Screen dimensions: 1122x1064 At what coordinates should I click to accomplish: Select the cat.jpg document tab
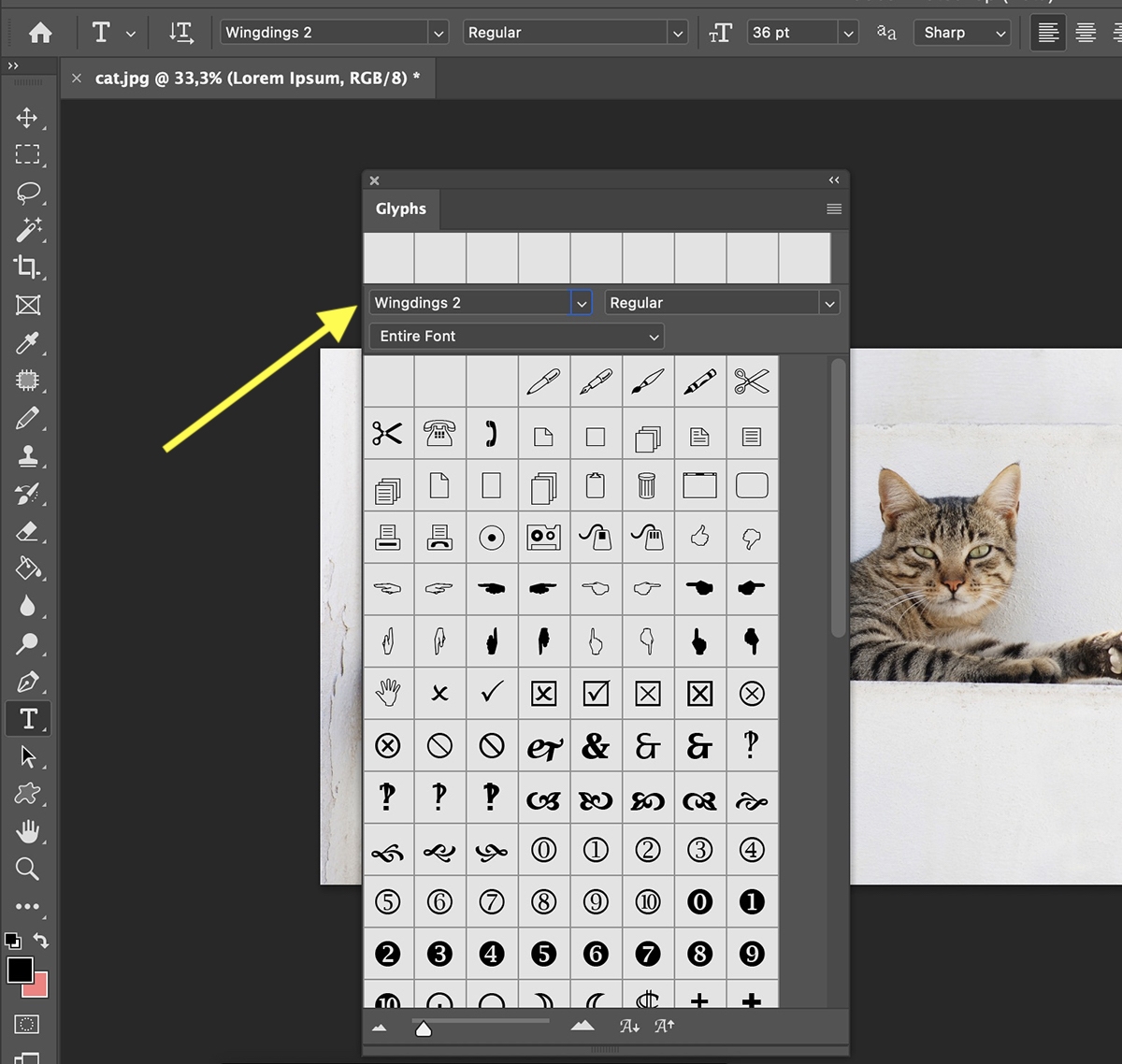[x=257, y=79]
